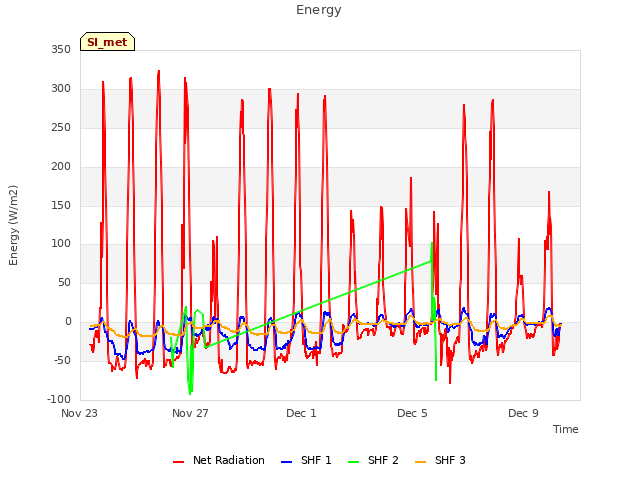Toggle the SHF 3 legend entry
The image size is (640, 480).
[440, 460]
